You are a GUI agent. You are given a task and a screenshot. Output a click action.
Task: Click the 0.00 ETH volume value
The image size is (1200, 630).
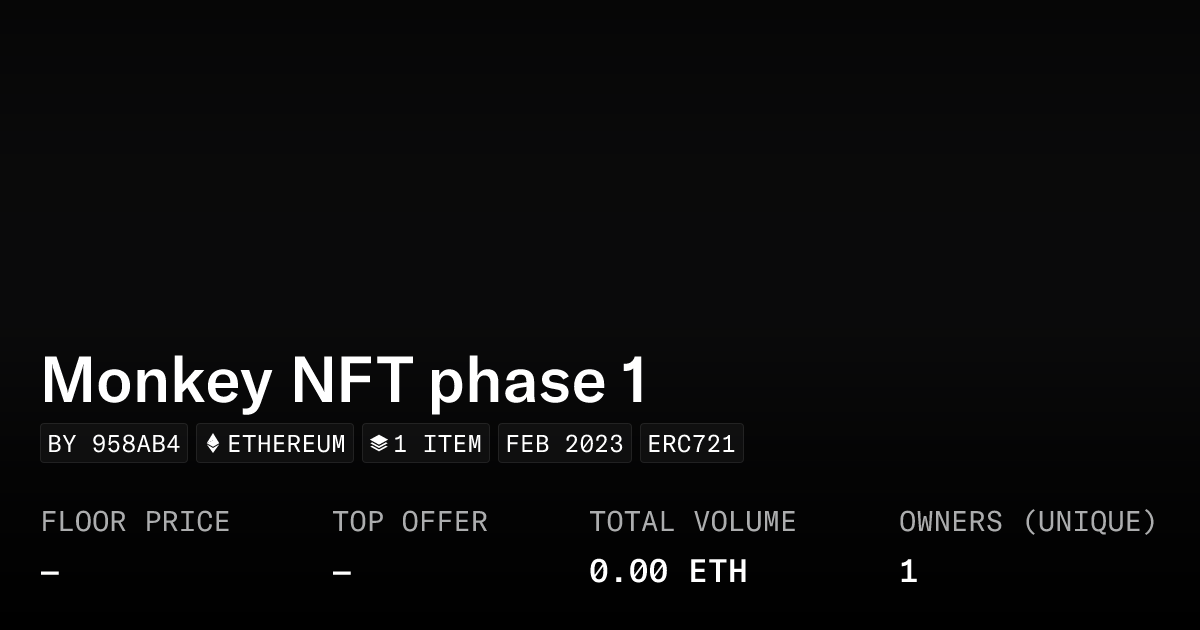[x=667, y=572]
